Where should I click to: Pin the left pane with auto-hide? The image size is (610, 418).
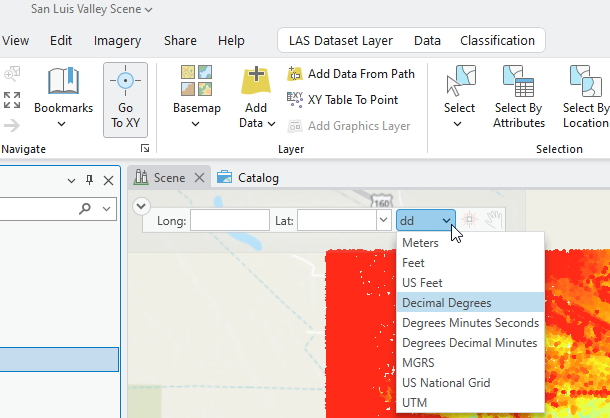[x=89, y=180]
